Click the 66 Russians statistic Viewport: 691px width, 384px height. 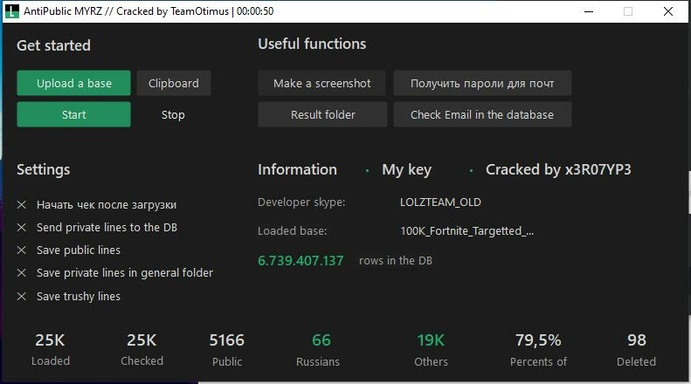[318, 350]
